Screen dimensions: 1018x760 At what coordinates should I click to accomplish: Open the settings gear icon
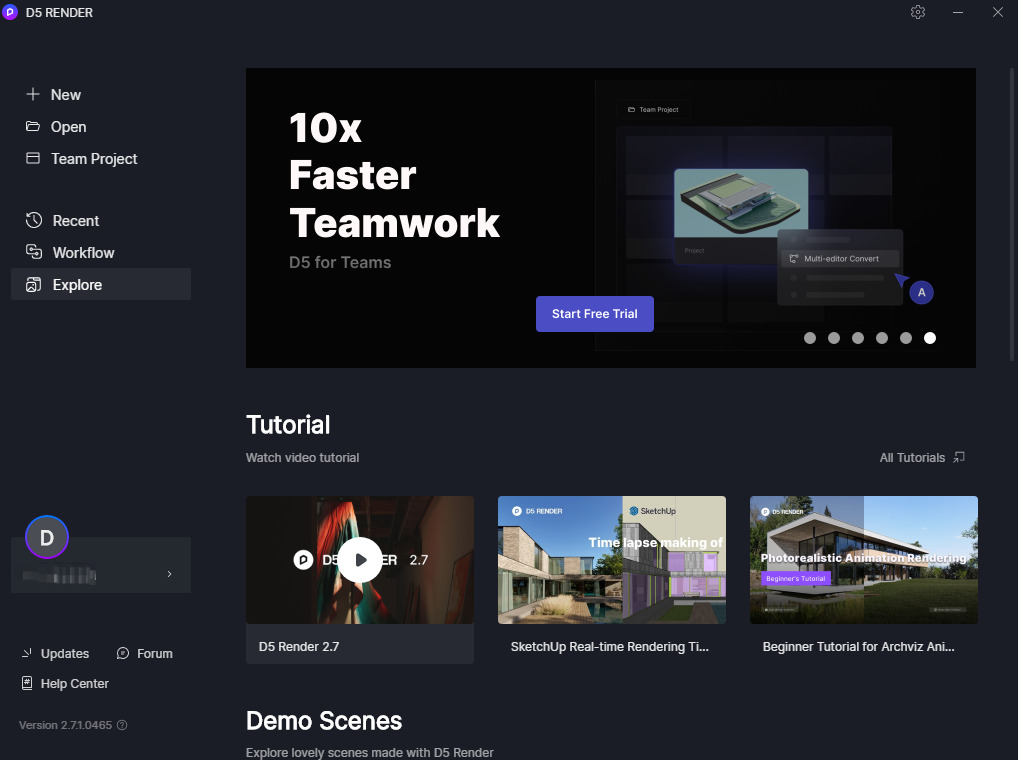pyautogui.click(x=917, y=12)
